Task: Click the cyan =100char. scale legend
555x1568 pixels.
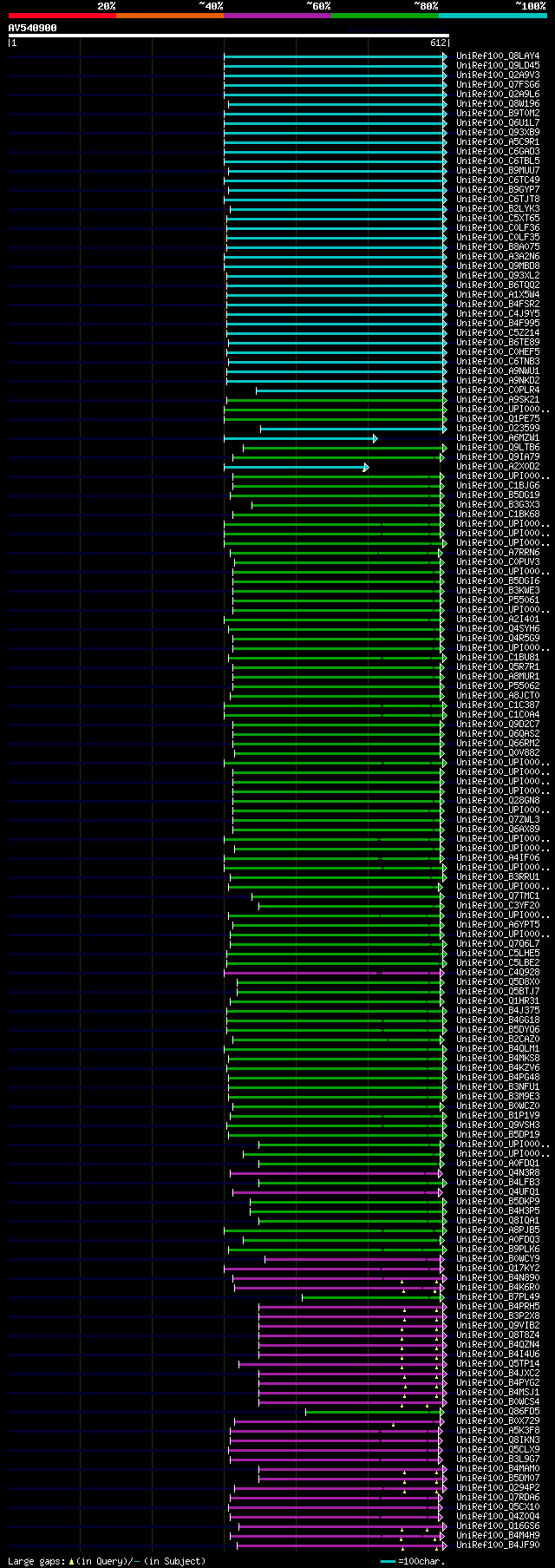Action: [413, 1561]
